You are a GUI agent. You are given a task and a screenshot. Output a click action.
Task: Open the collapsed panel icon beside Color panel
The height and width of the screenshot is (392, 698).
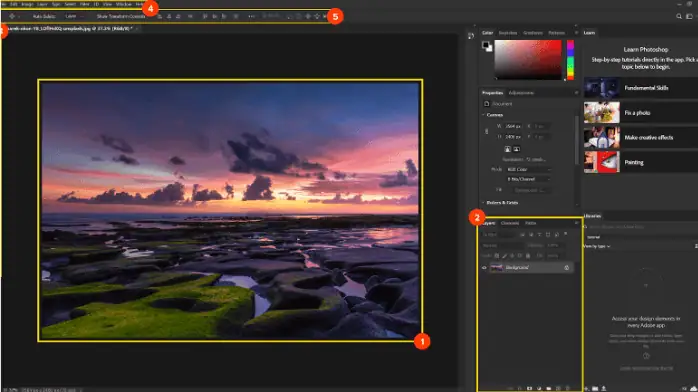(471, 36)
